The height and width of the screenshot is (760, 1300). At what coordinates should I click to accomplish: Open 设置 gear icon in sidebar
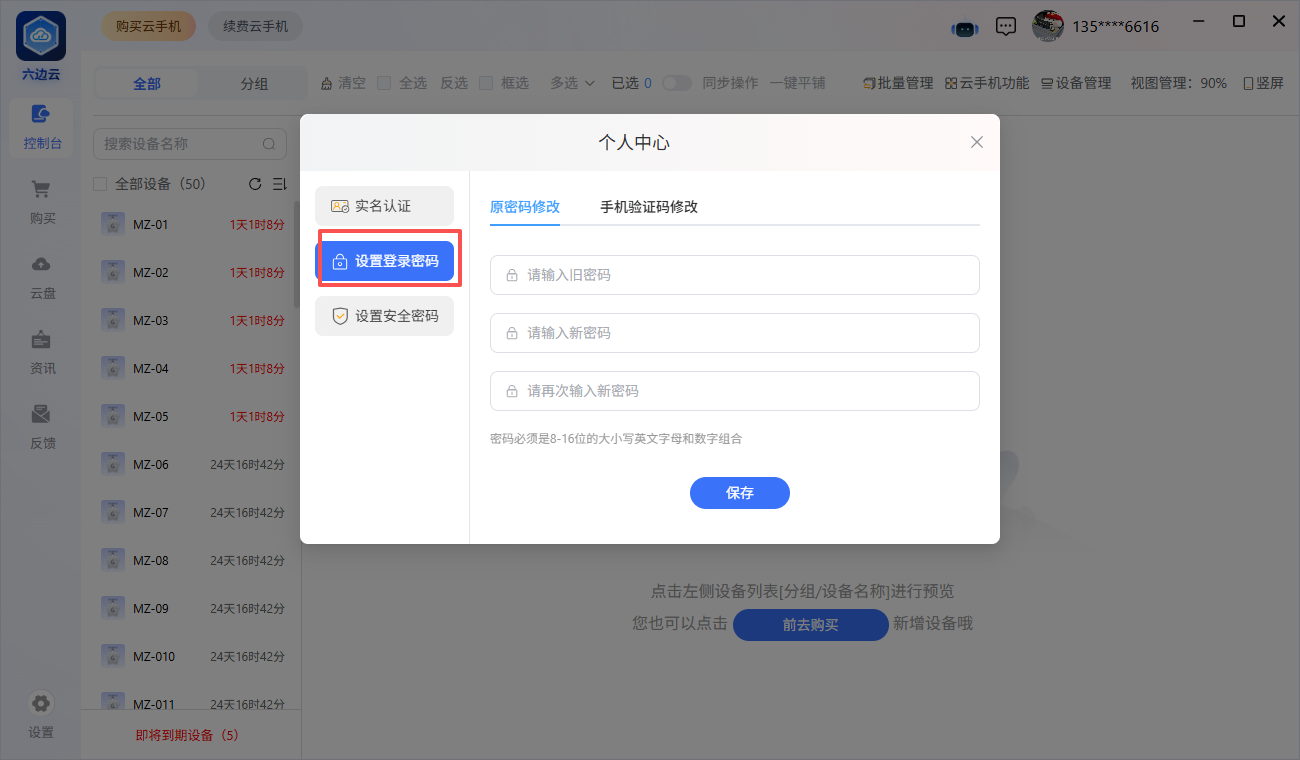[x=41, y=704]
